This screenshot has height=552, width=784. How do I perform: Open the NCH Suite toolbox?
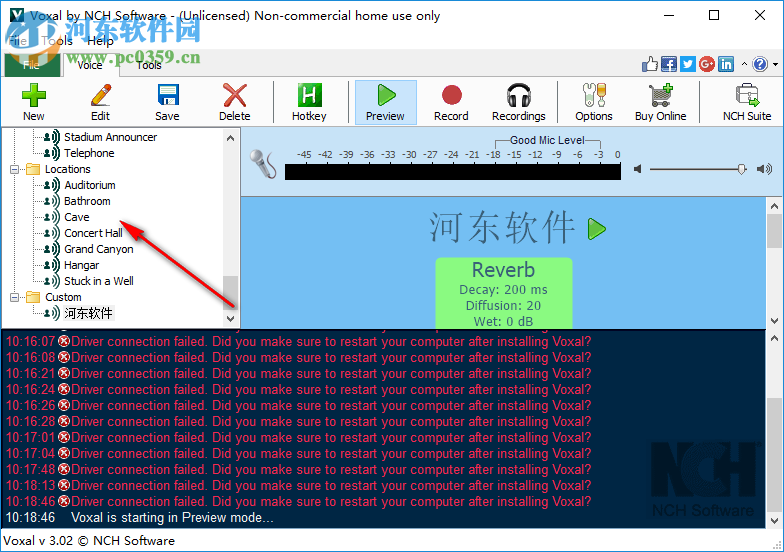tap(747, 102)
